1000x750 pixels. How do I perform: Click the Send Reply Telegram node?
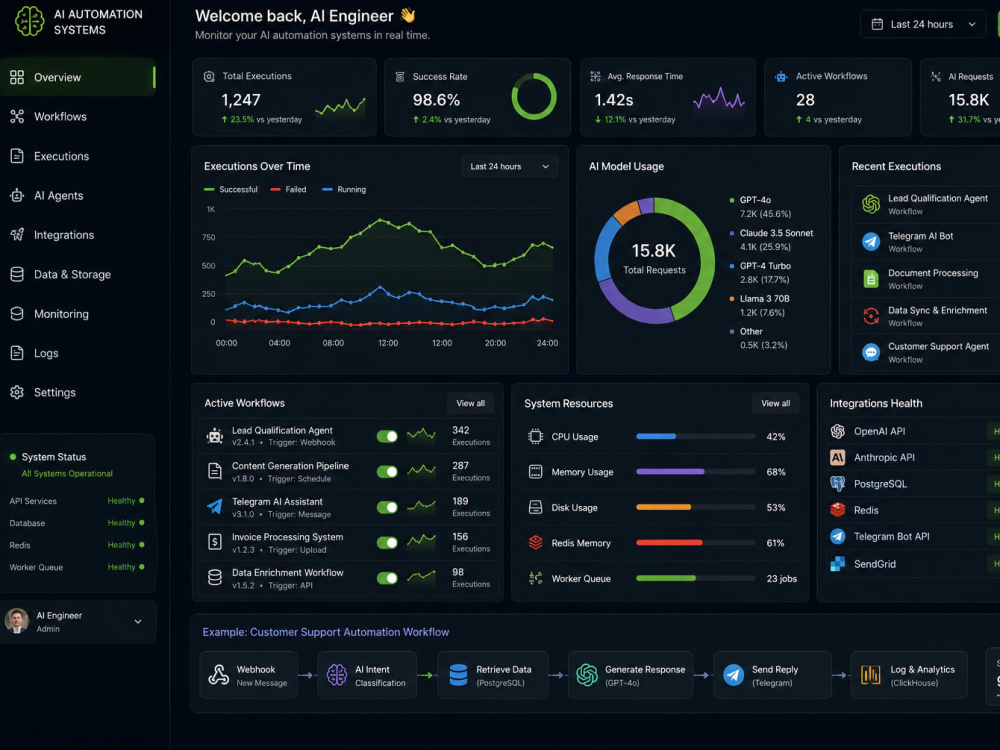[x=772, y=675]
